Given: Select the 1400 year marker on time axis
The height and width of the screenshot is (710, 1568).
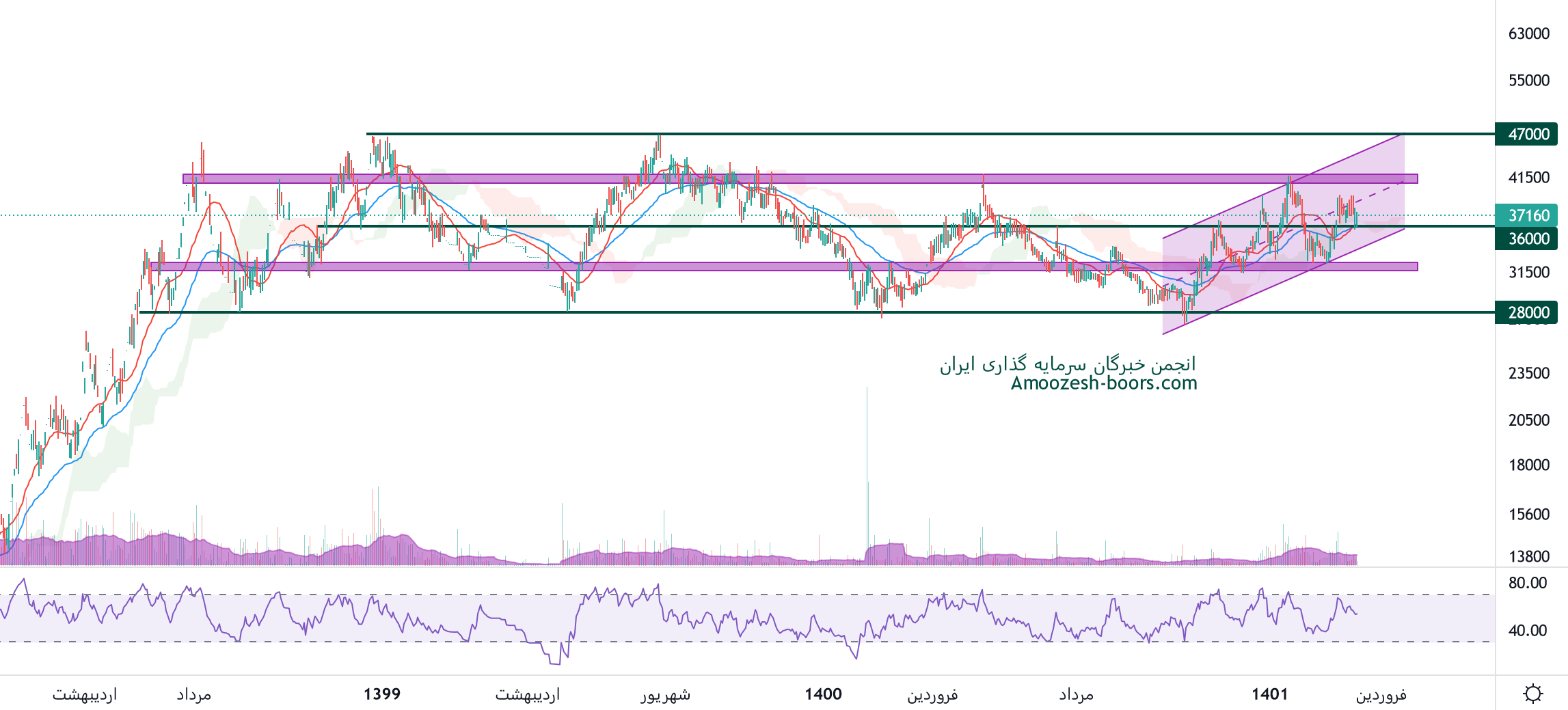Looking at the screenshot, I should pyautogui.click(x=823, y=694).
